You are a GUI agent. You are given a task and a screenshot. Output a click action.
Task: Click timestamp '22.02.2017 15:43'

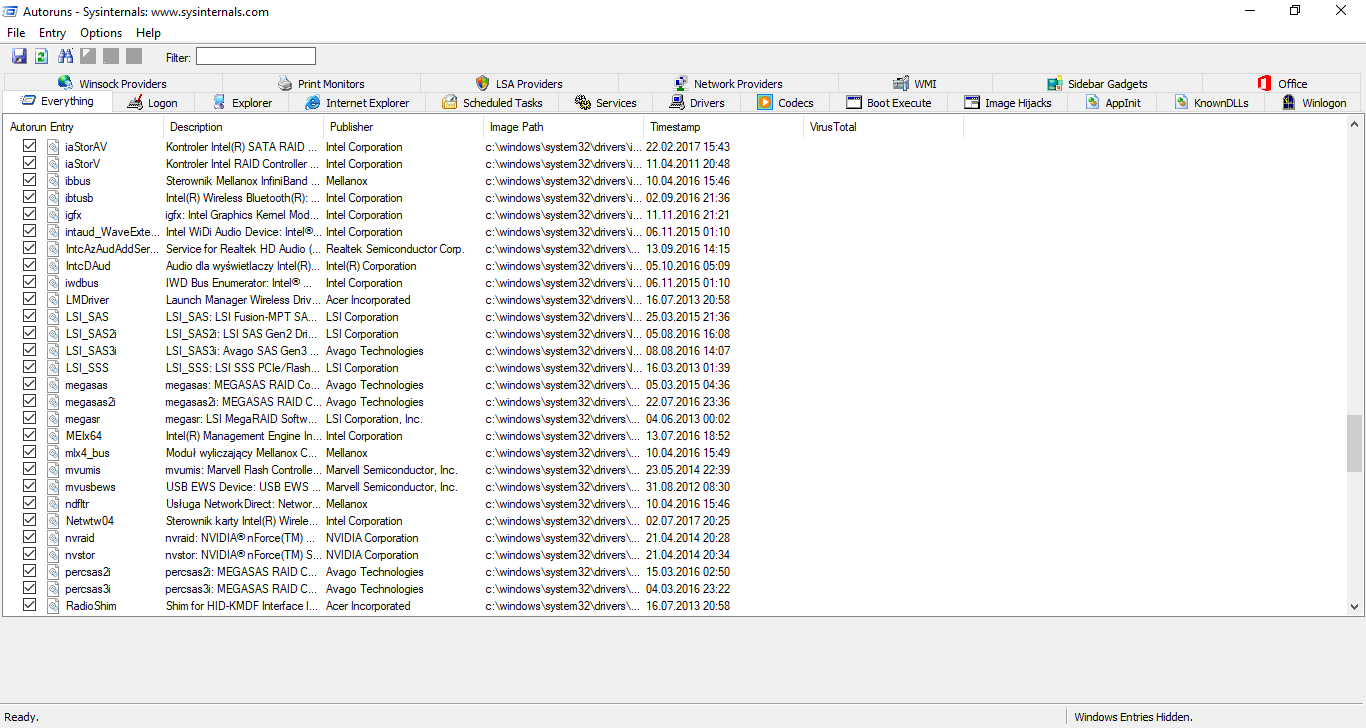coord(688,147)
